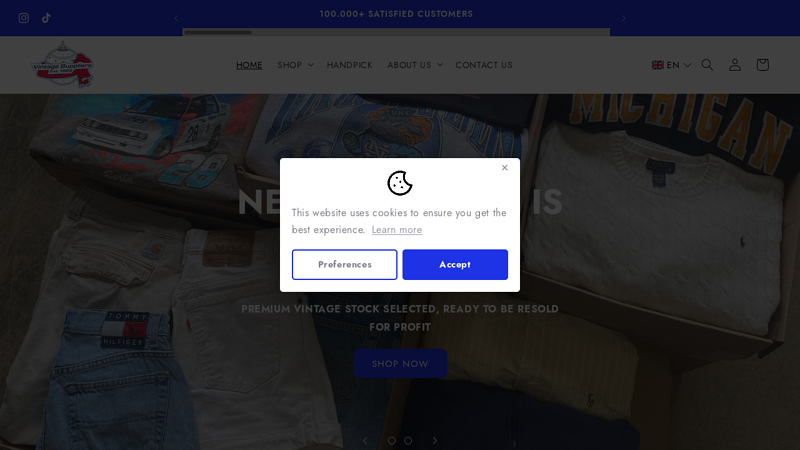Select the second slideshow dot
Viewport: 800px width, 450px height.
[408, 440]
